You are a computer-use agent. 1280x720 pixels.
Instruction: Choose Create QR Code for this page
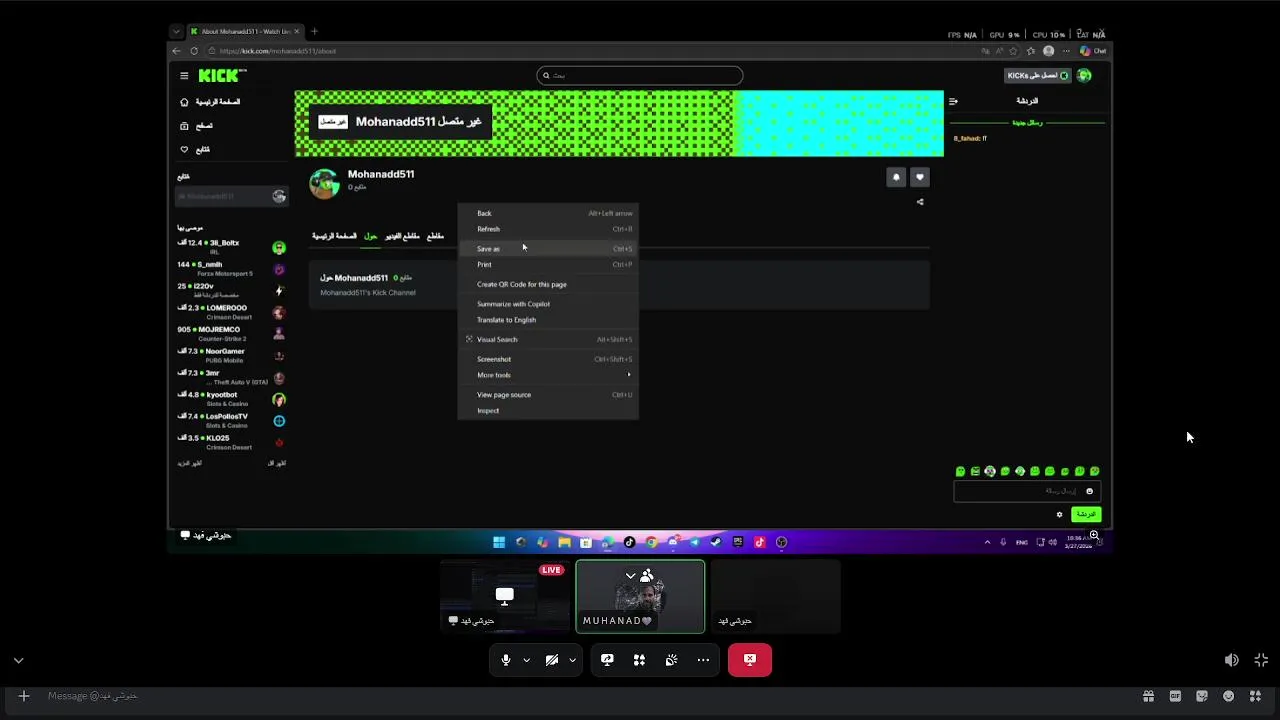tap(548, 284)
